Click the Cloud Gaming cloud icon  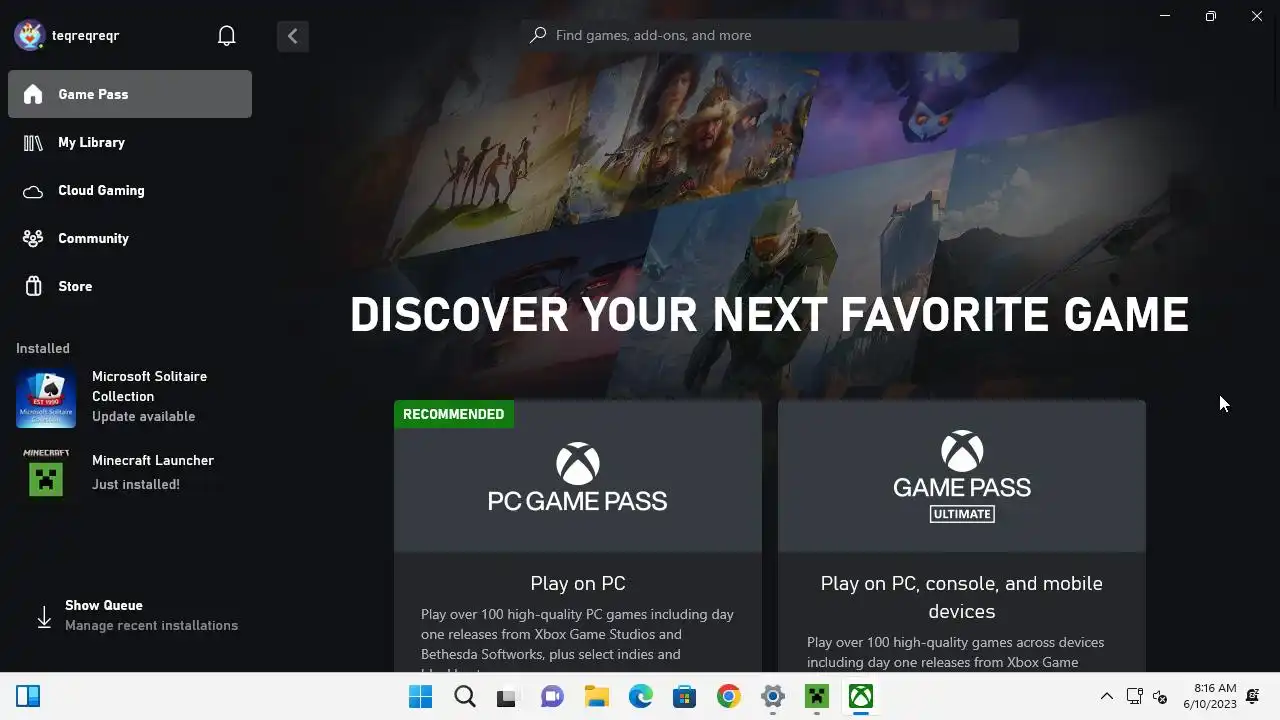click(x=33, y=191)
